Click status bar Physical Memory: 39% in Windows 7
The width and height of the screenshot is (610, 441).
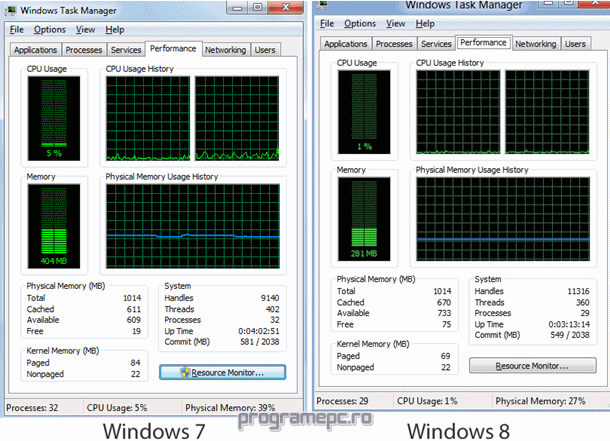pos(230,408)
